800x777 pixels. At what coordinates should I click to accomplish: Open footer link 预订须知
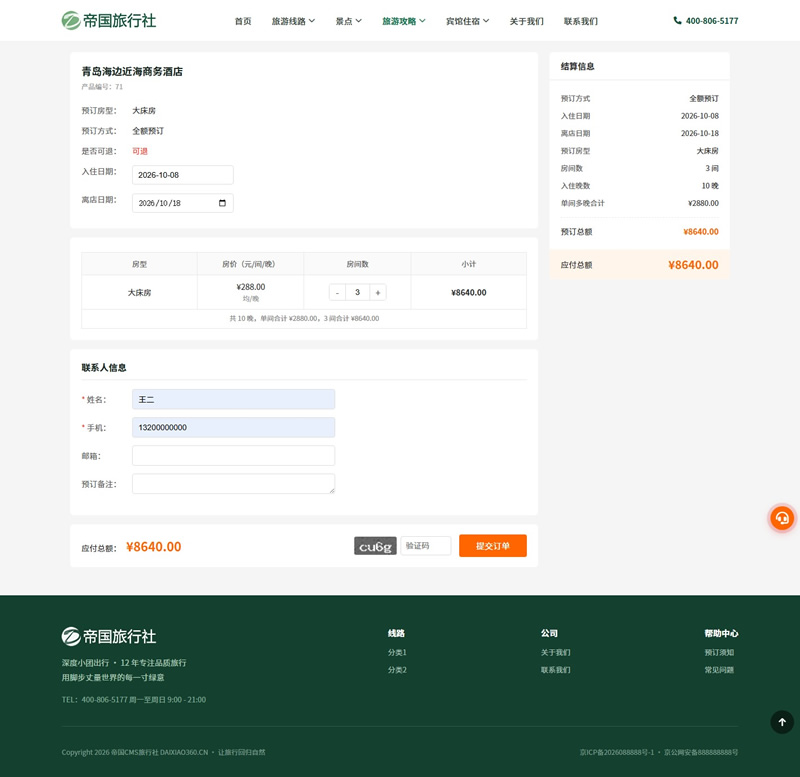[x=719, y=653]
